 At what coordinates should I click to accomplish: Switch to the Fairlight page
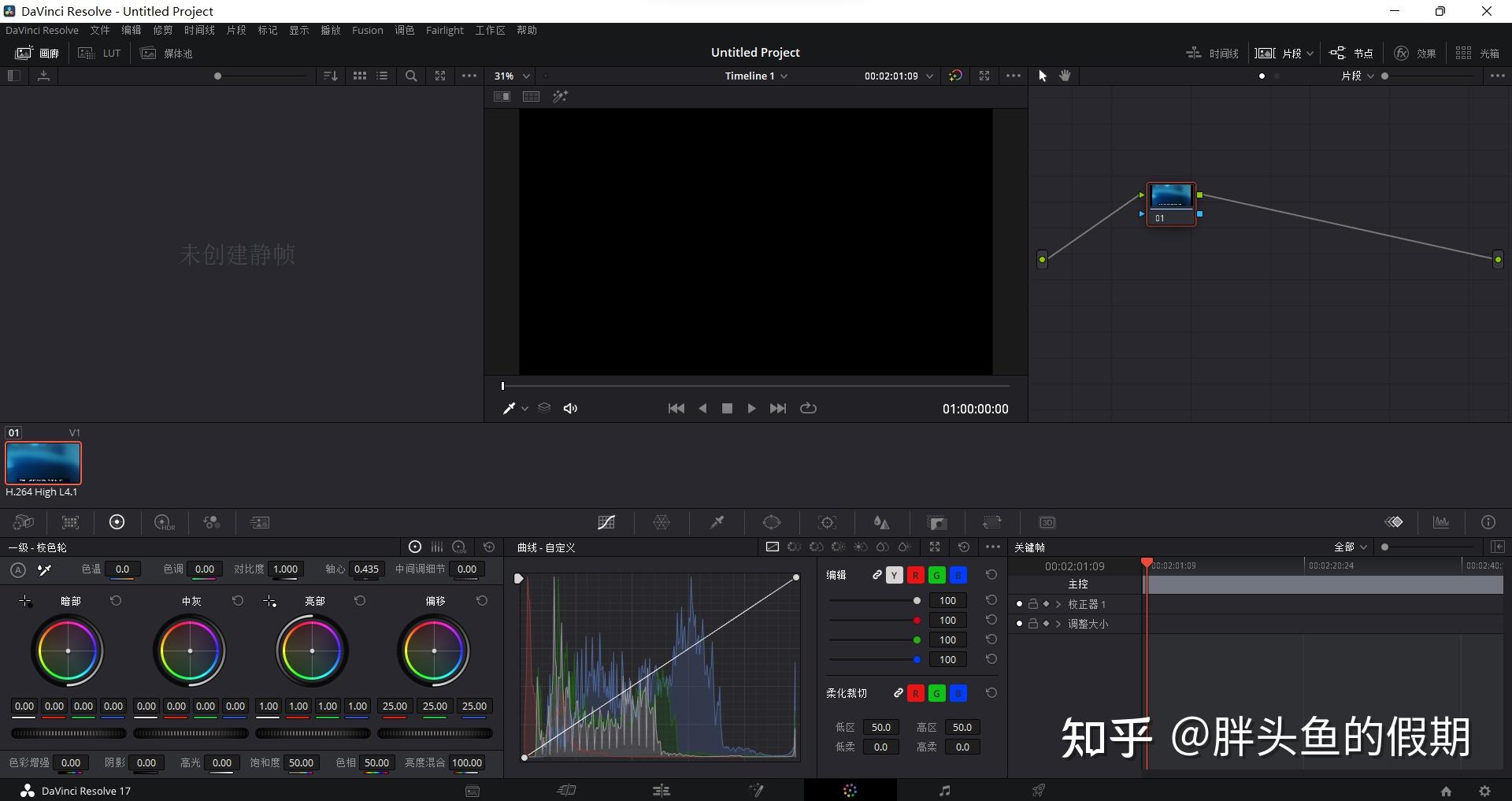944,790
